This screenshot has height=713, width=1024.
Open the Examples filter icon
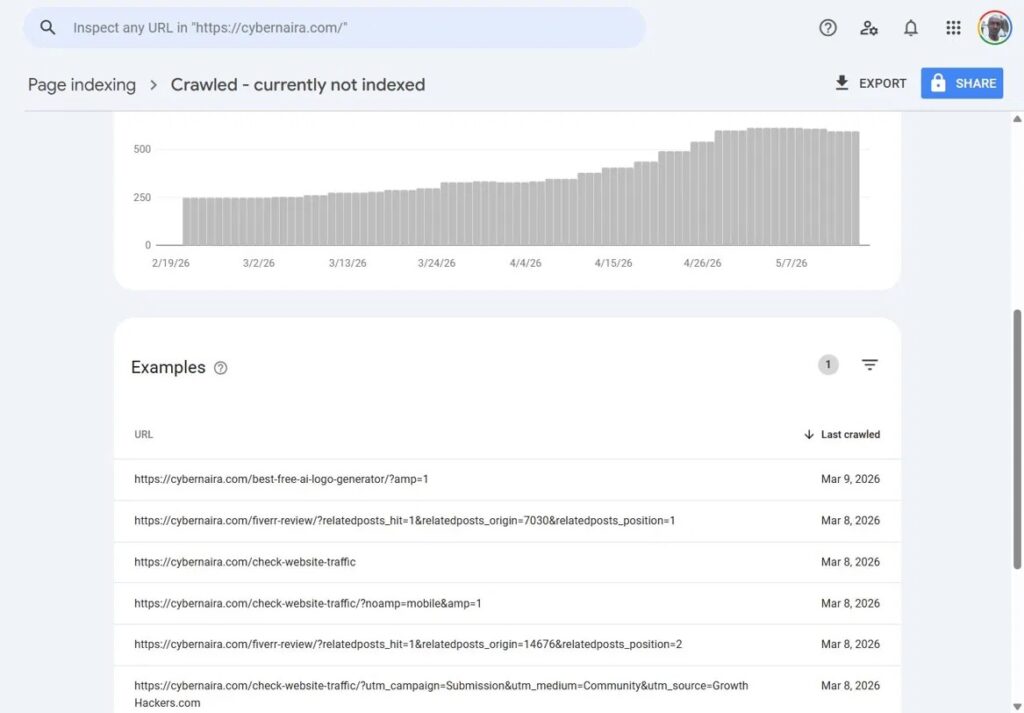pos(869,364)
